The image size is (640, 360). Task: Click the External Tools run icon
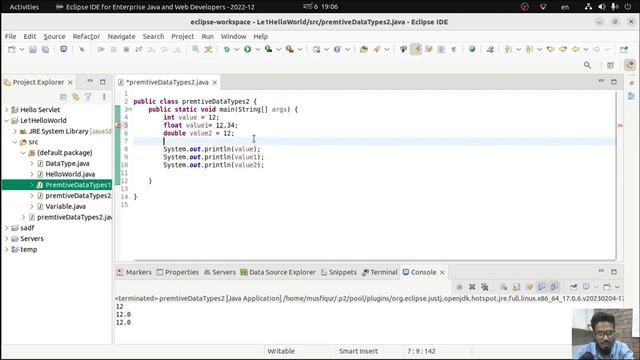289,49
